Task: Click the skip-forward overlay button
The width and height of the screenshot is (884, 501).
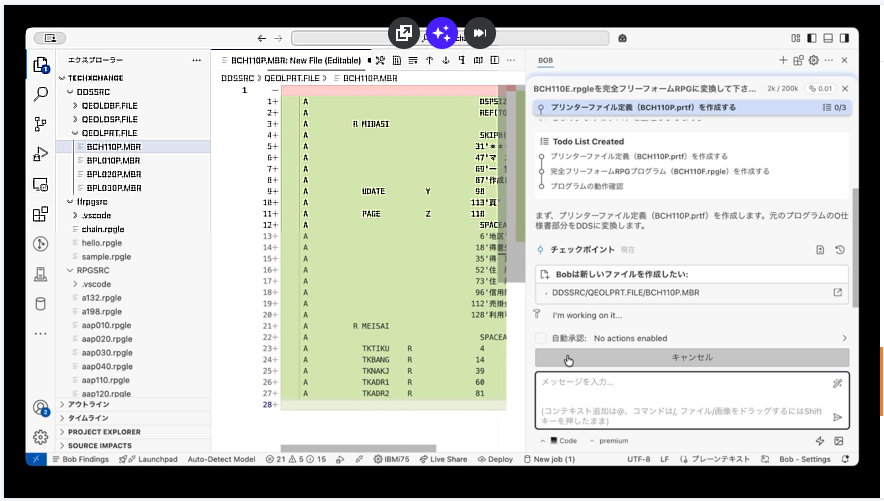Action: click(480, 33)
